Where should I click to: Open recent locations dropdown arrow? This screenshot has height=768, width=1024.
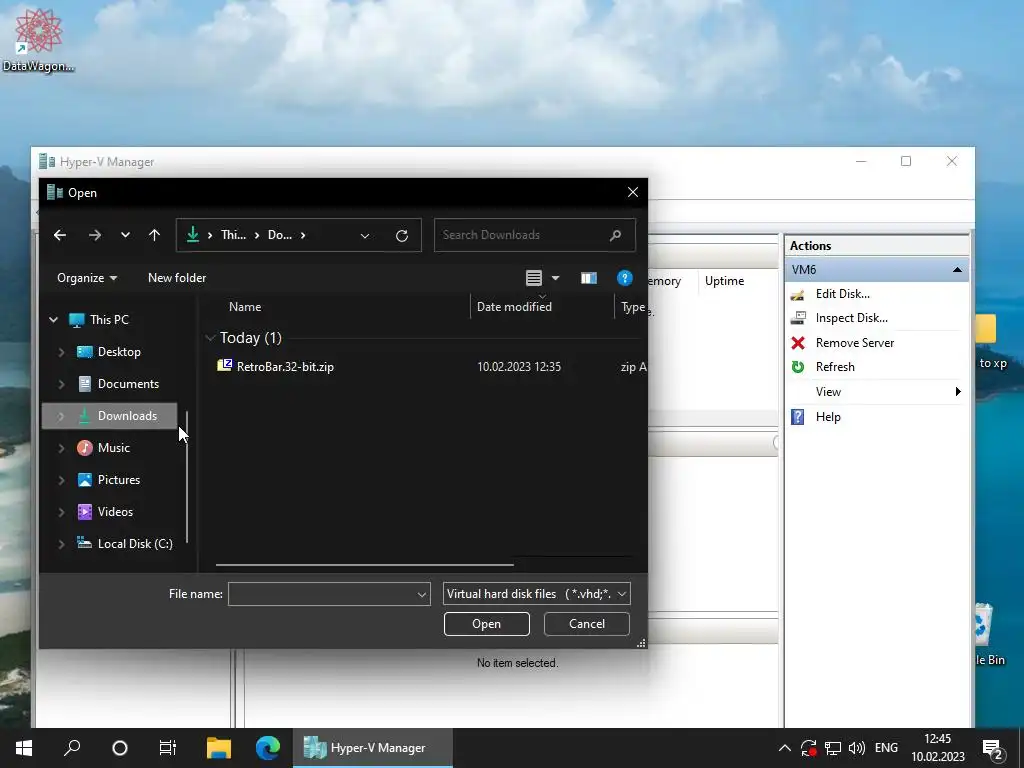[125, 235]
